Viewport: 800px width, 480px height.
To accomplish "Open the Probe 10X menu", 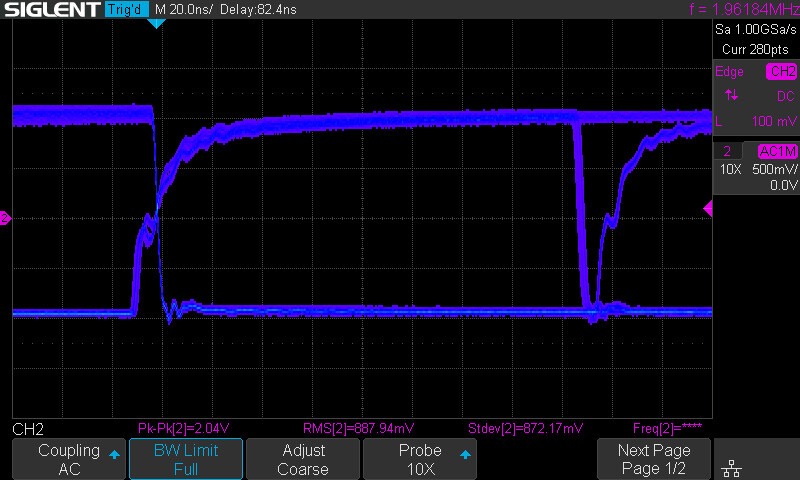I will tap(420, 459).
